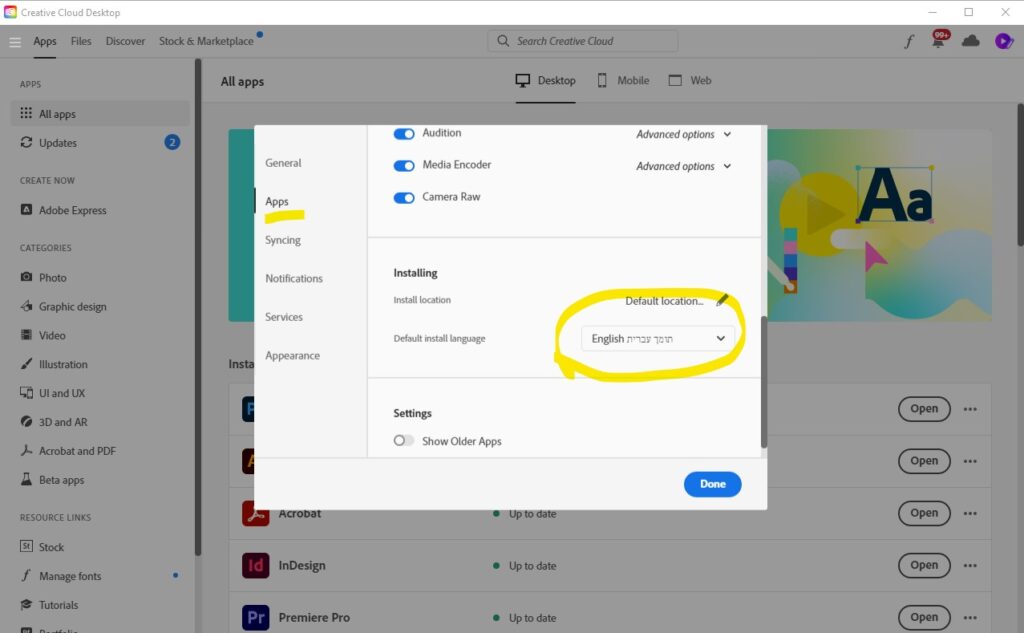The image size is (1024, 633).
Task: Click the fonts icon in top bar
Action: tap(909, 41)
